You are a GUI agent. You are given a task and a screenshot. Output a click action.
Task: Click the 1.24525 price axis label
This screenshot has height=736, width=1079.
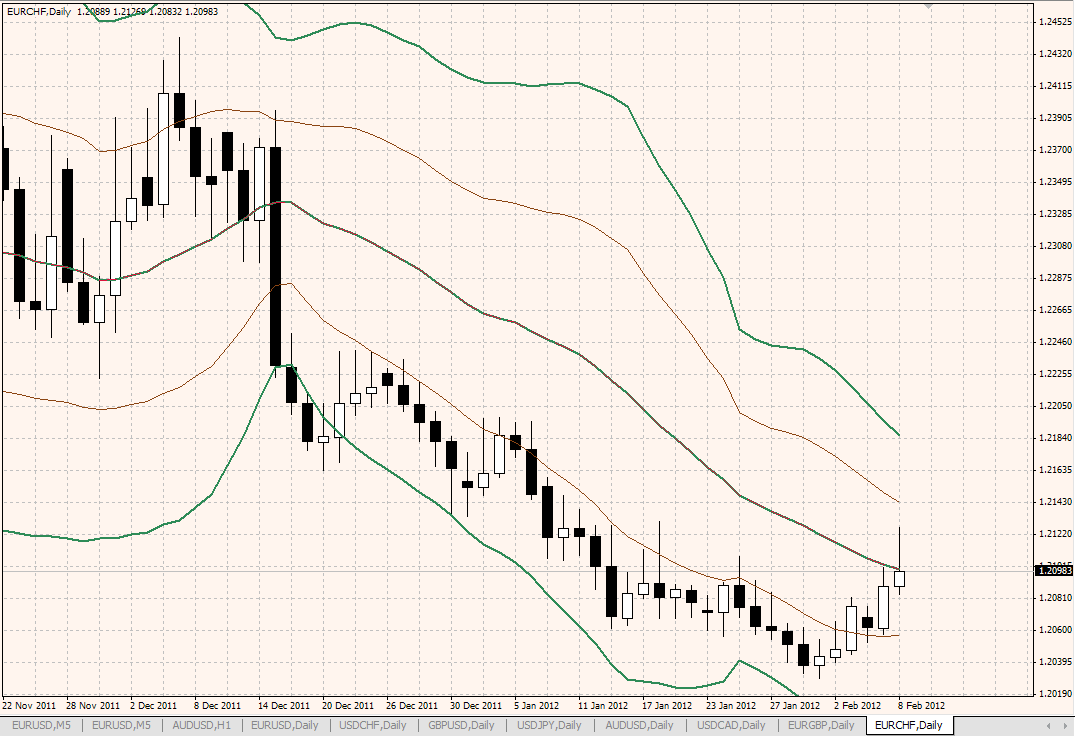click(x=1055, y=22)
